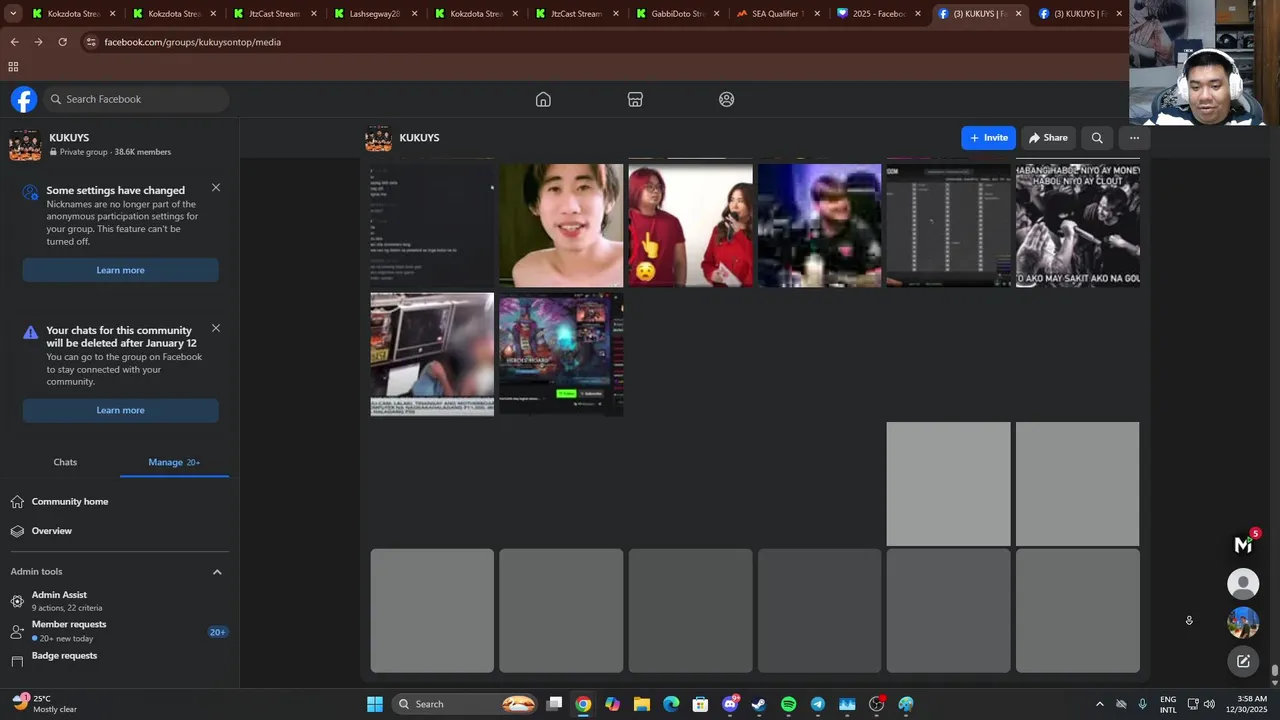Image resolution: width=1280 pixels, height=720 pixels.
Task: Click the Share button
Action: click(x=1048, y=138)
